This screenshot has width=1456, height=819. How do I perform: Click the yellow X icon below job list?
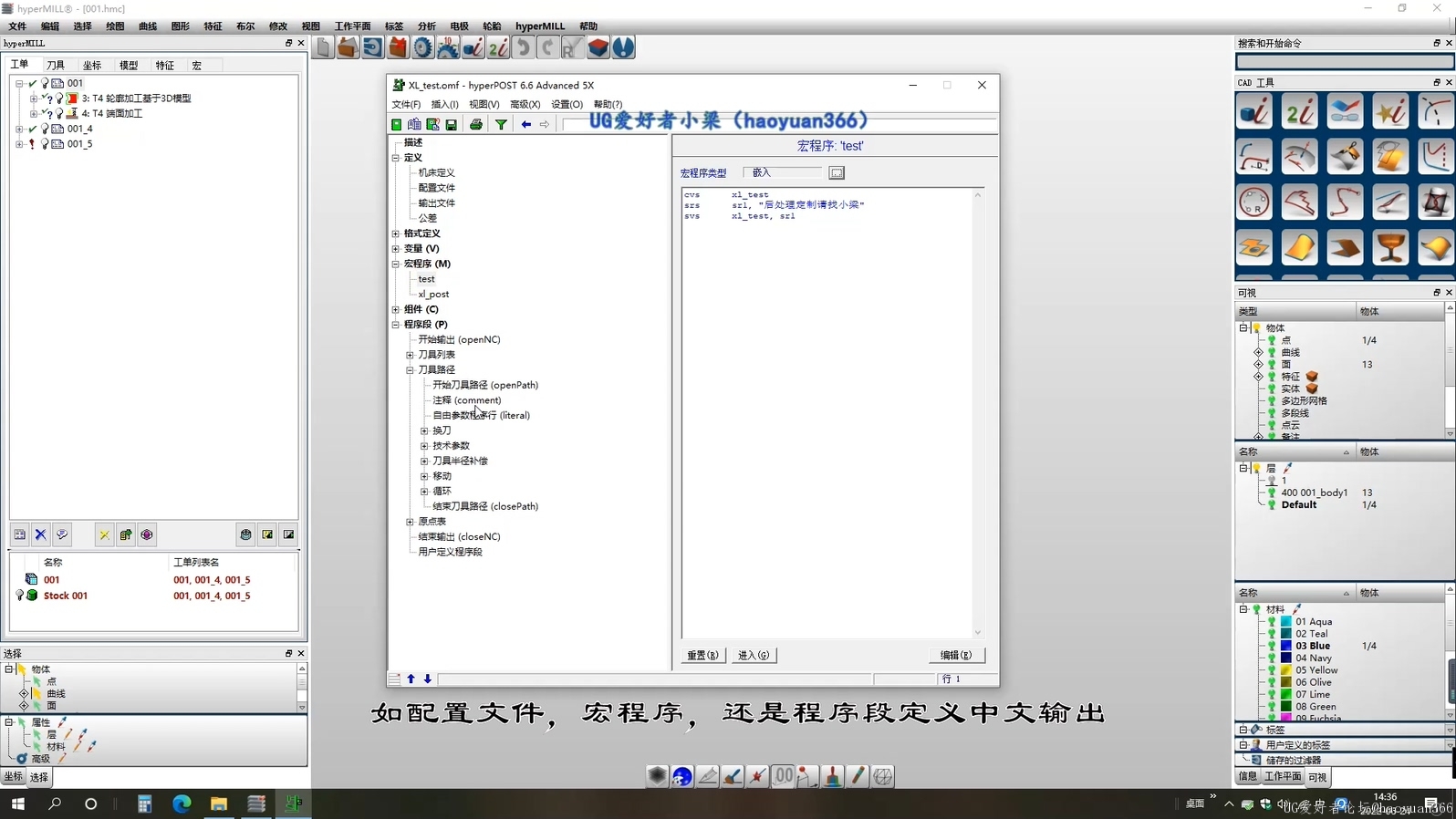[x=104, y=535]
